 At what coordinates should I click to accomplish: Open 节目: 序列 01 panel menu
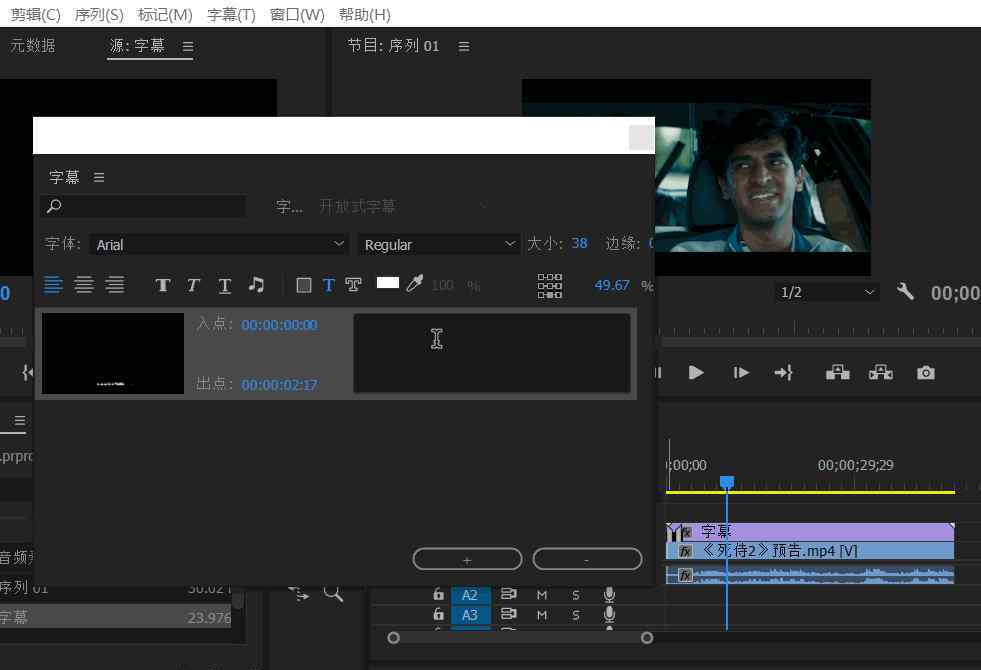[464, 46]
